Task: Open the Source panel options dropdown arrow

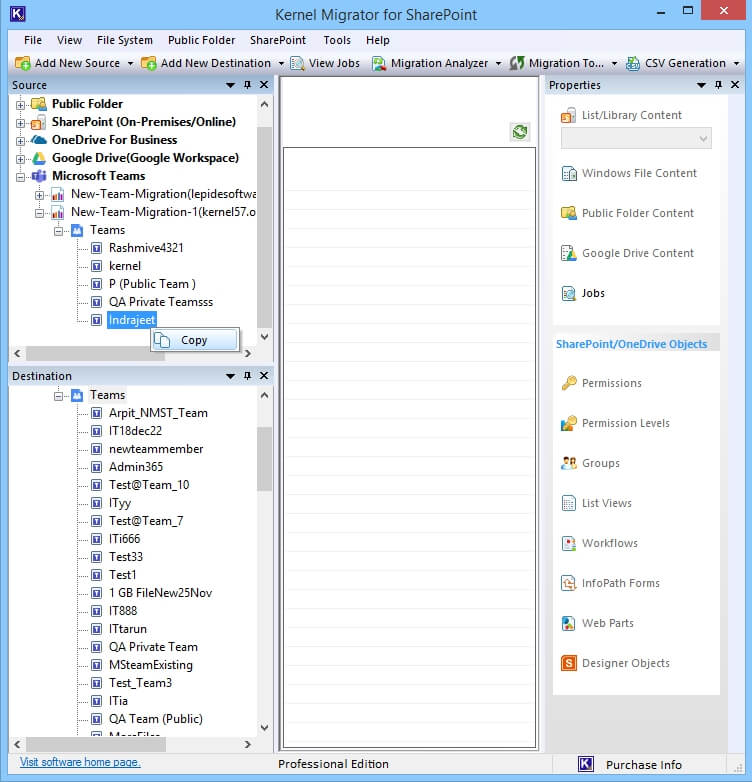Action: 230,85
